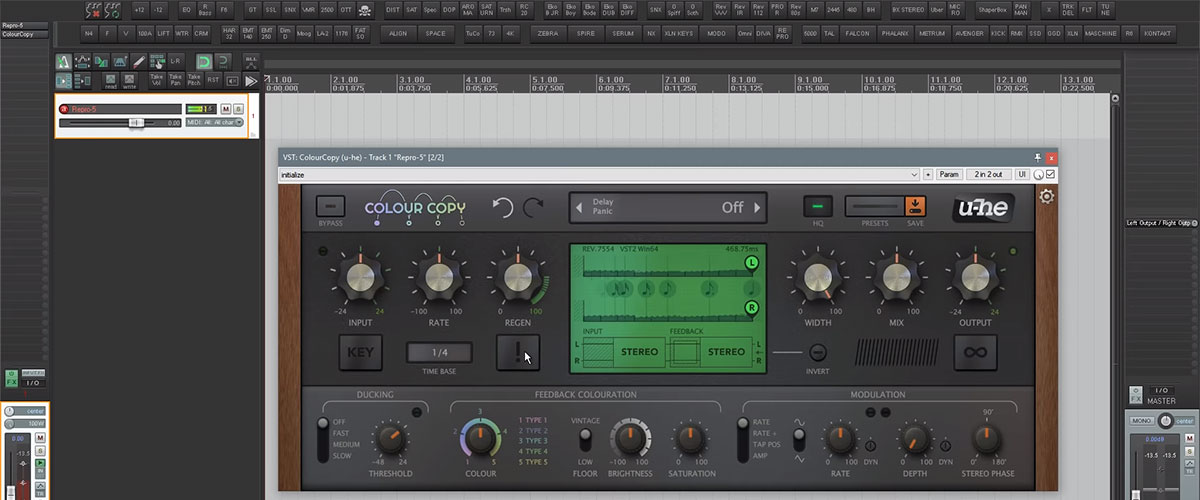
Task: Open the 1/4 TIME BASE selector
Action: (439, 352)
